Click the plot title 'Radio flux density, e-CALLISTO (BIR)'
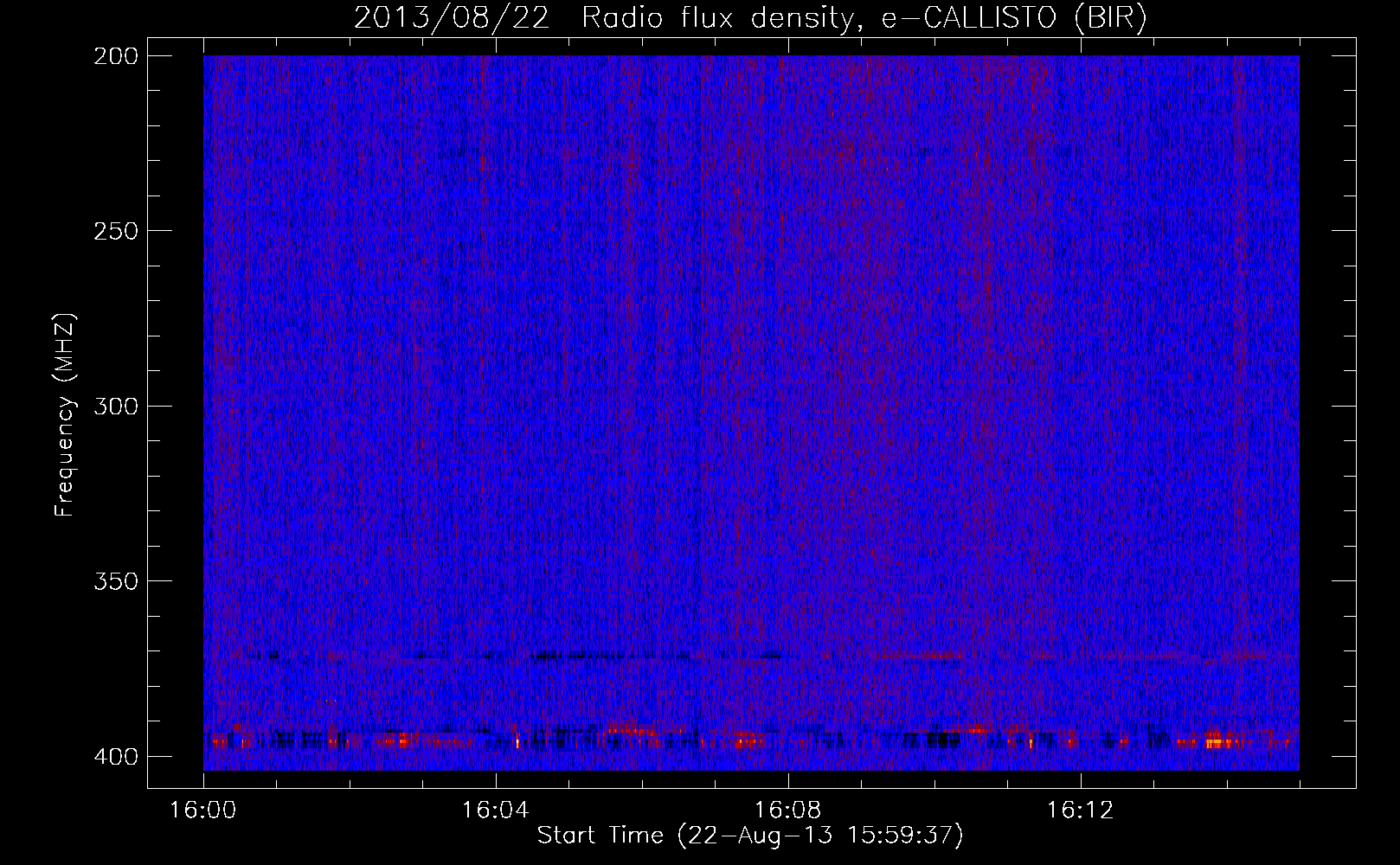The height and width of the screenshot is (865, 1400). tap(864, 17)
